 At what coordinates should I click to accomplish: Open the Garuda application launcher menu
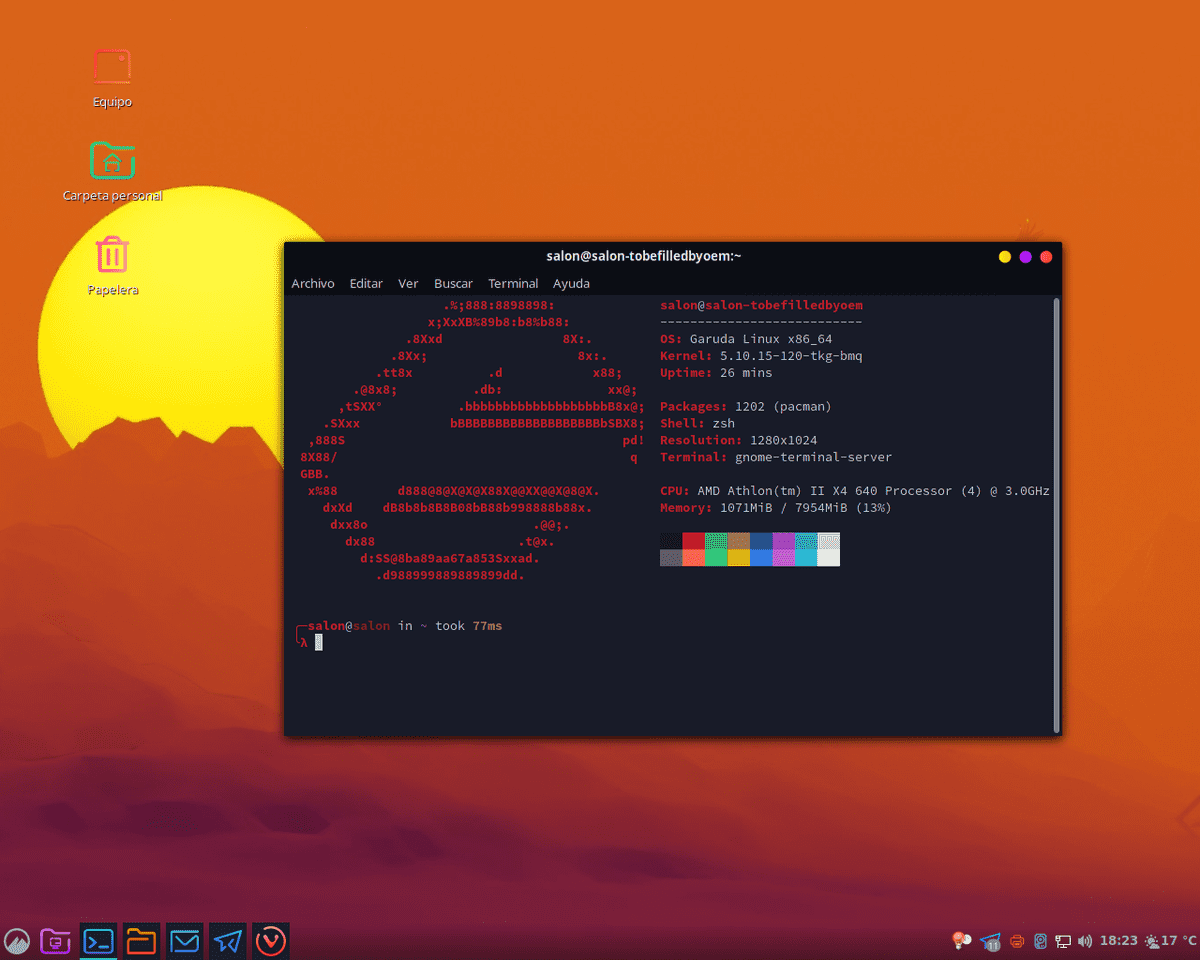17,941
